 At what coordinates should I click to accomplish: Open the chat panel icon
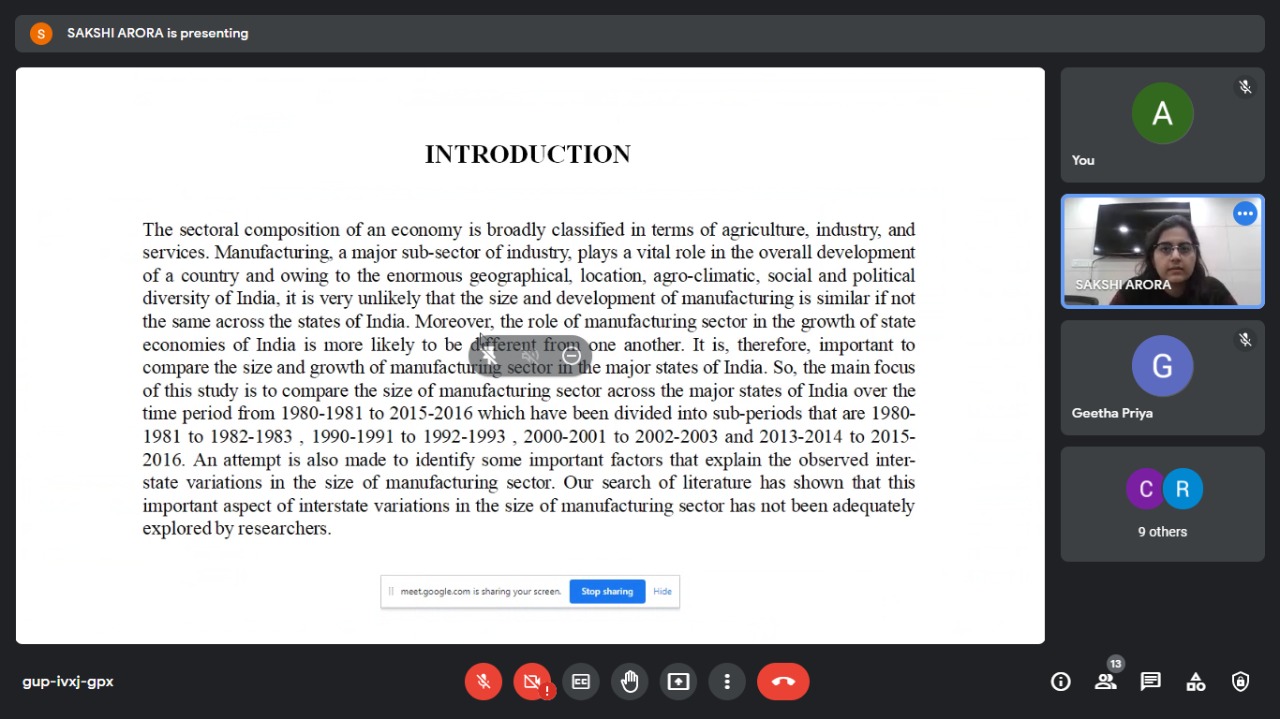pos(1151,682)
